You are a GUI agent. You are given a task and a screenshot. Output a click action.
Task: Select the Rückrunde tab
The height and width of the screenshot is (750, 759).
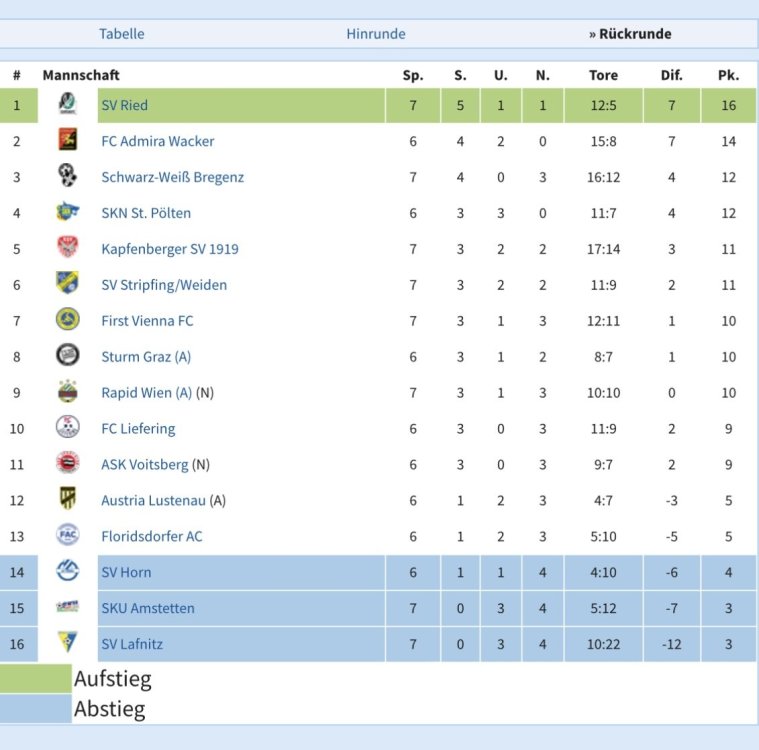pyautogui.click(x=630, y=34)
